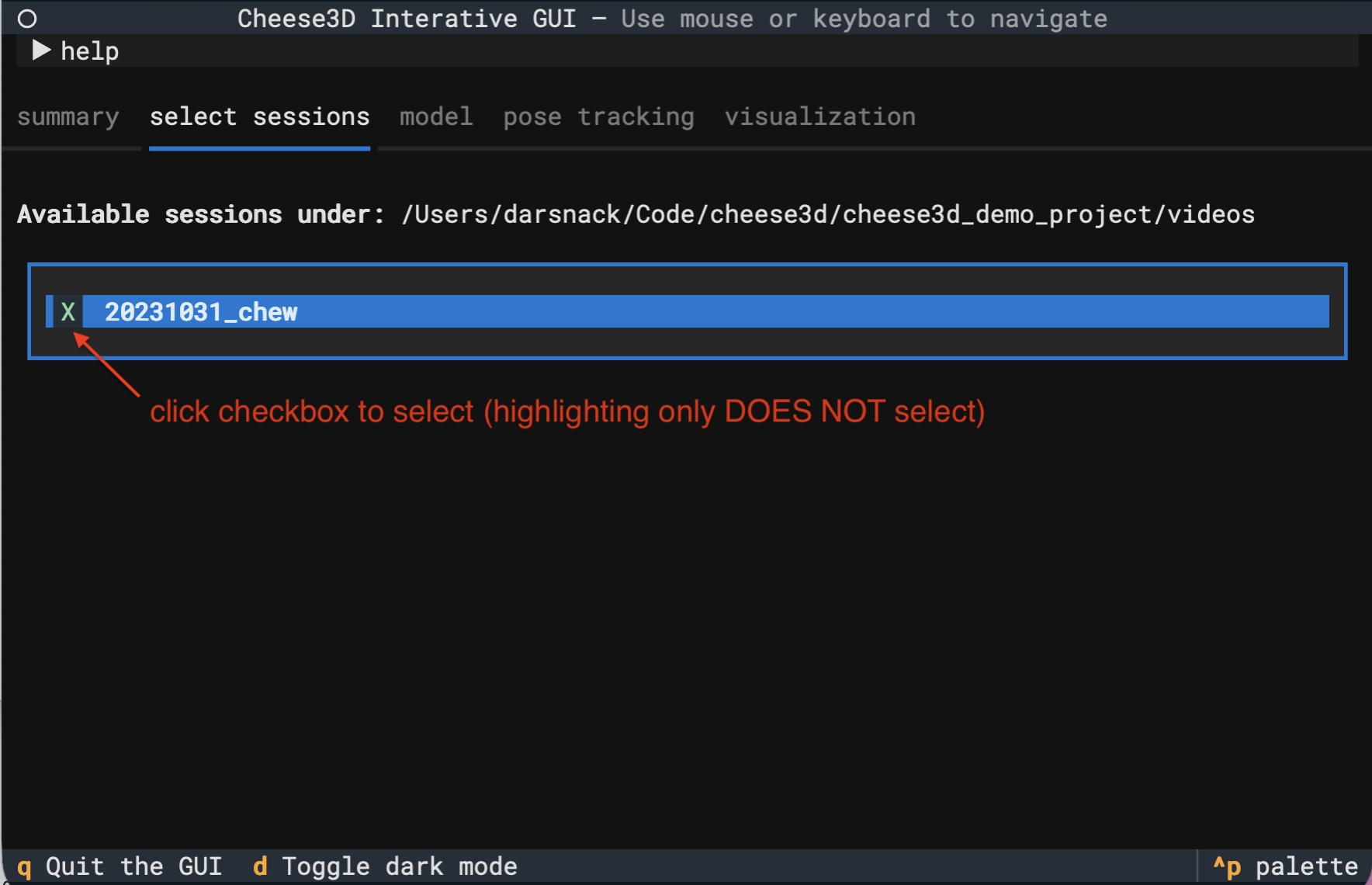Click the Available sessions videos path
Viewport: 1372px width, 885px height.
[x=827, y=214]
